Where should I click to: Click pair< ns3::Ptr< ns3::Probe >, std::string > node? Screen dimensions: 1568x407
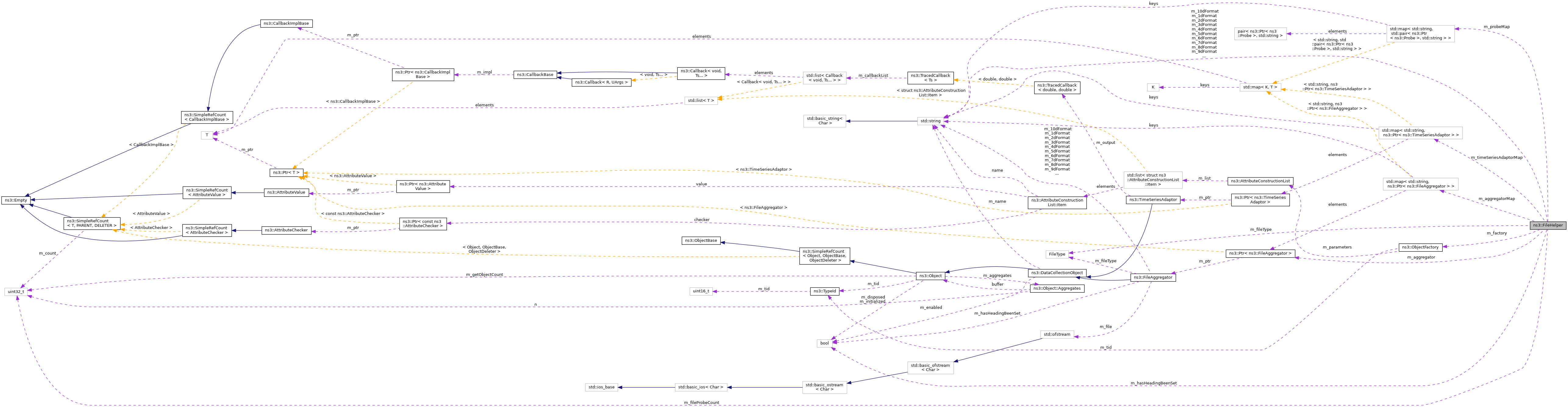point(1260,33)
